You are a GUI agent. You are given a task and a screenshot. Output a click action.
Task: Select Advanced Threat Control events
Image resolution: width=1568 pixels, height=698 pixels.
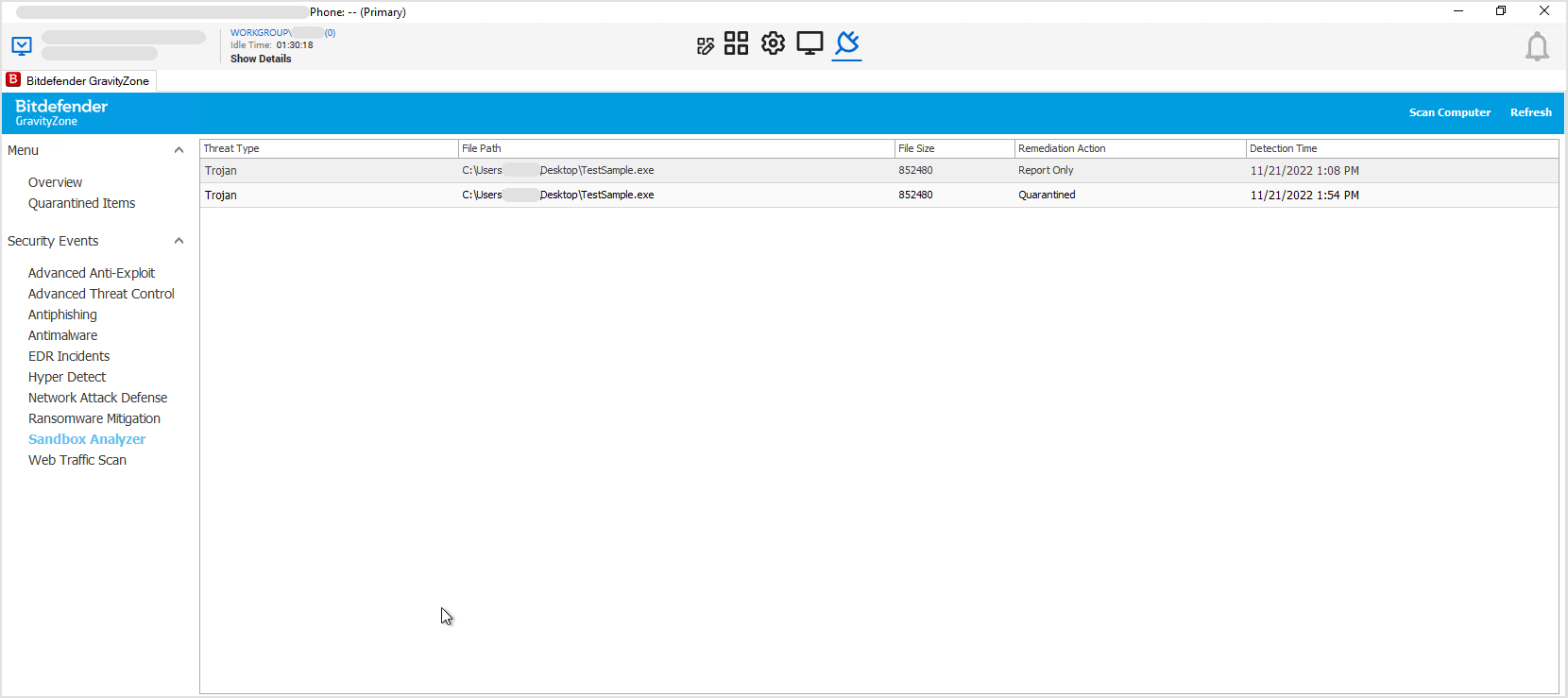tap(101, 294)
